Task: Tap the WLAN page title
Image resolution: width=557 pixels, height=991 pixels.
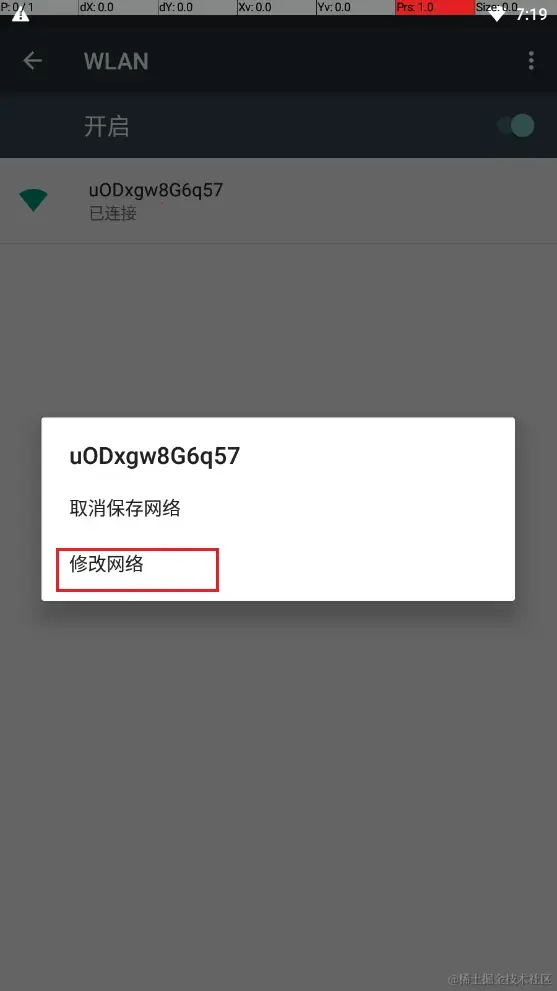Action: [116, 61]
